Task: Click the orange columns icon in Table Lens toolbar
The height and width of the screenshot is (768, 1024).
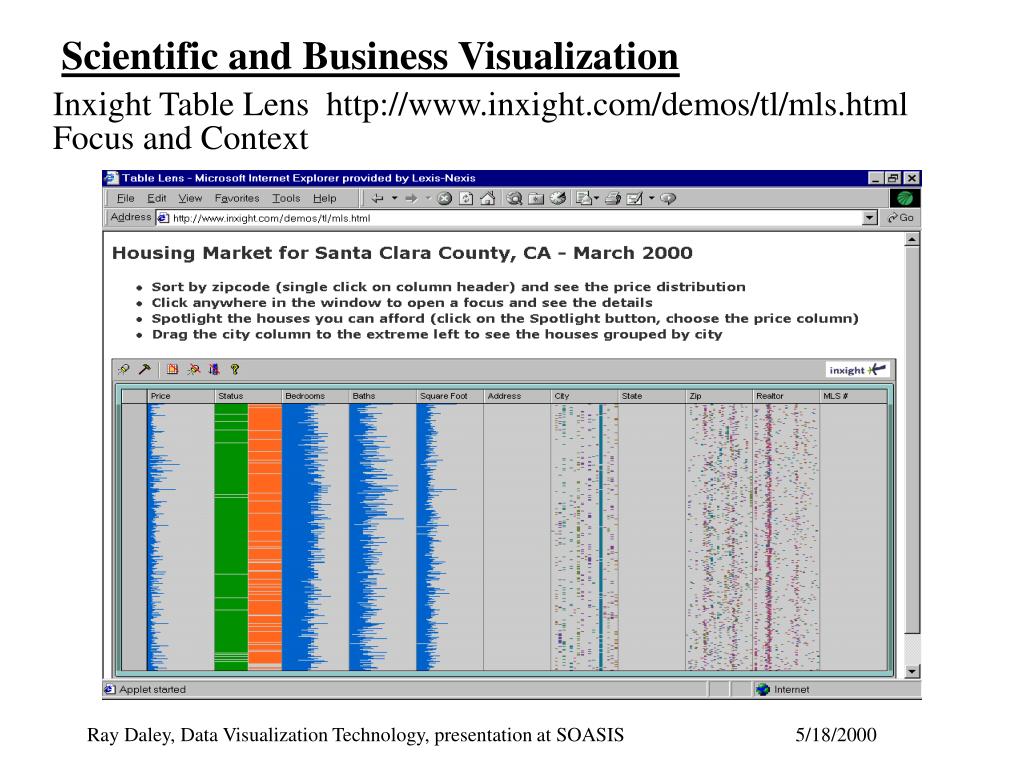Action: coord(172,370)
